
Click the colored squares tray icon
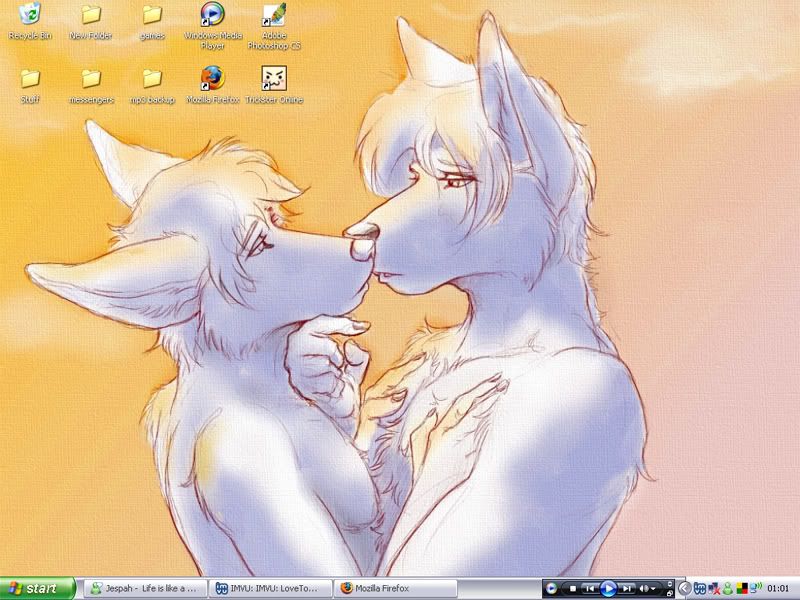[741, 589]
